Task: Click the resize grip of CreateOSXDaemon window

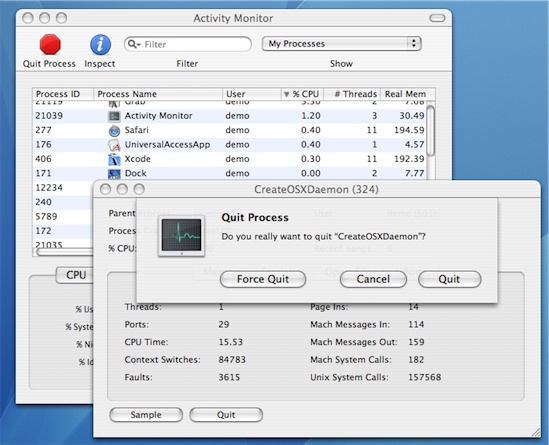Action: [536, 433]
